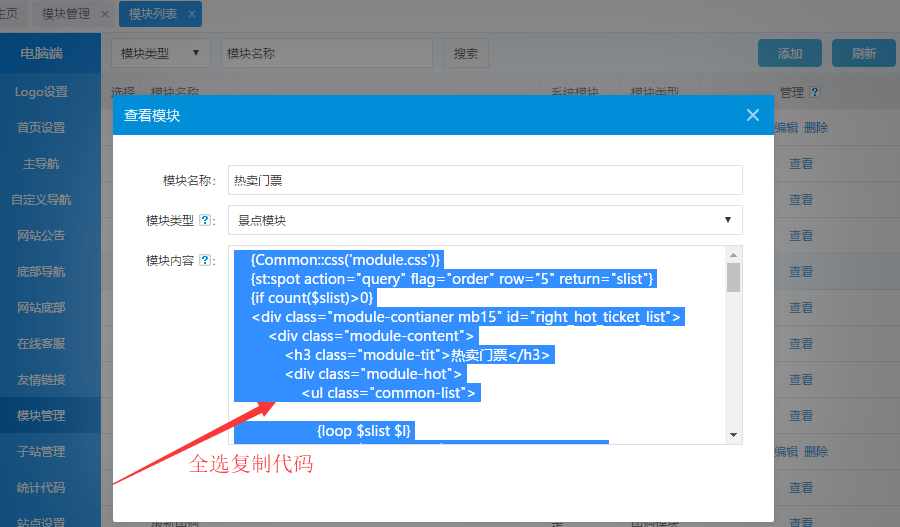Click the code box scrollbar down arrow
The height and width of the screenshot is (527, 900).
(x=733, y=435)
